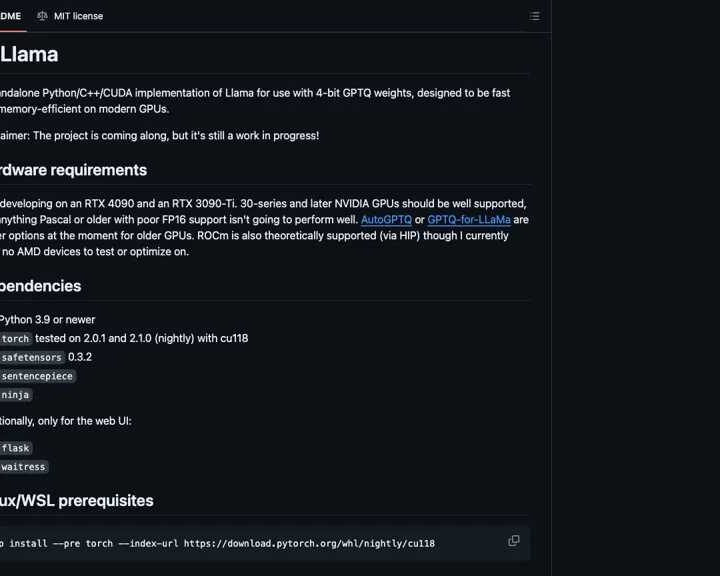Follow the GPTQ-for-LLaMa link
Screen dimensions: 720x576
tap(469, 220)
